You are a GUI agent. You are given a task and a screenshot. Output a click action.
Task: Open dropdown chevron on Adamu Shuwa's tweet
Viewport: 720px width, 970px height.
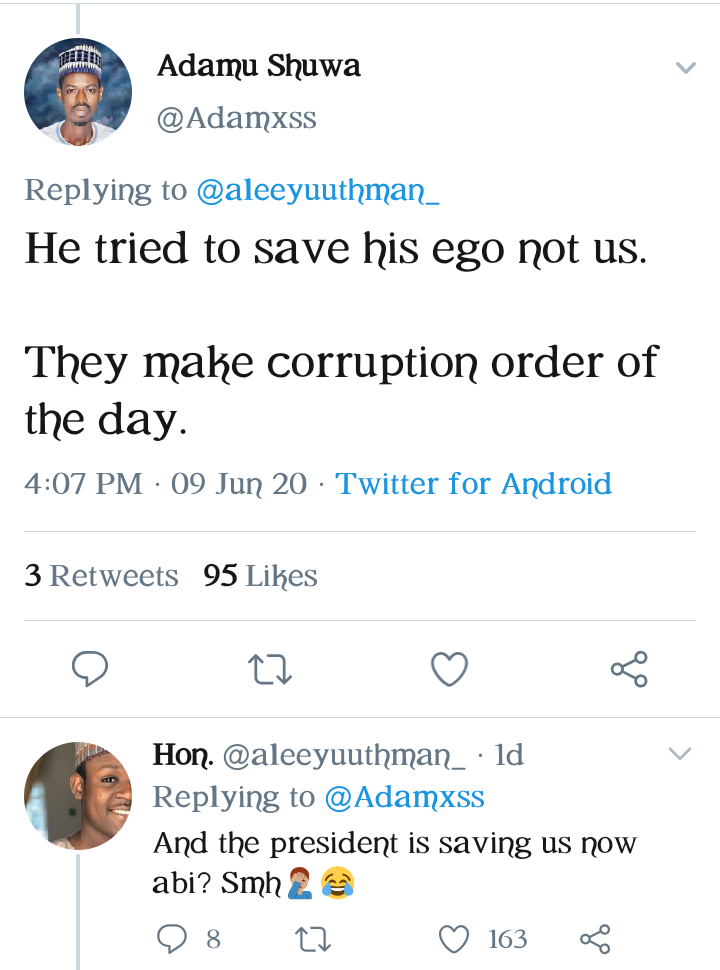[x=685, y=68]
